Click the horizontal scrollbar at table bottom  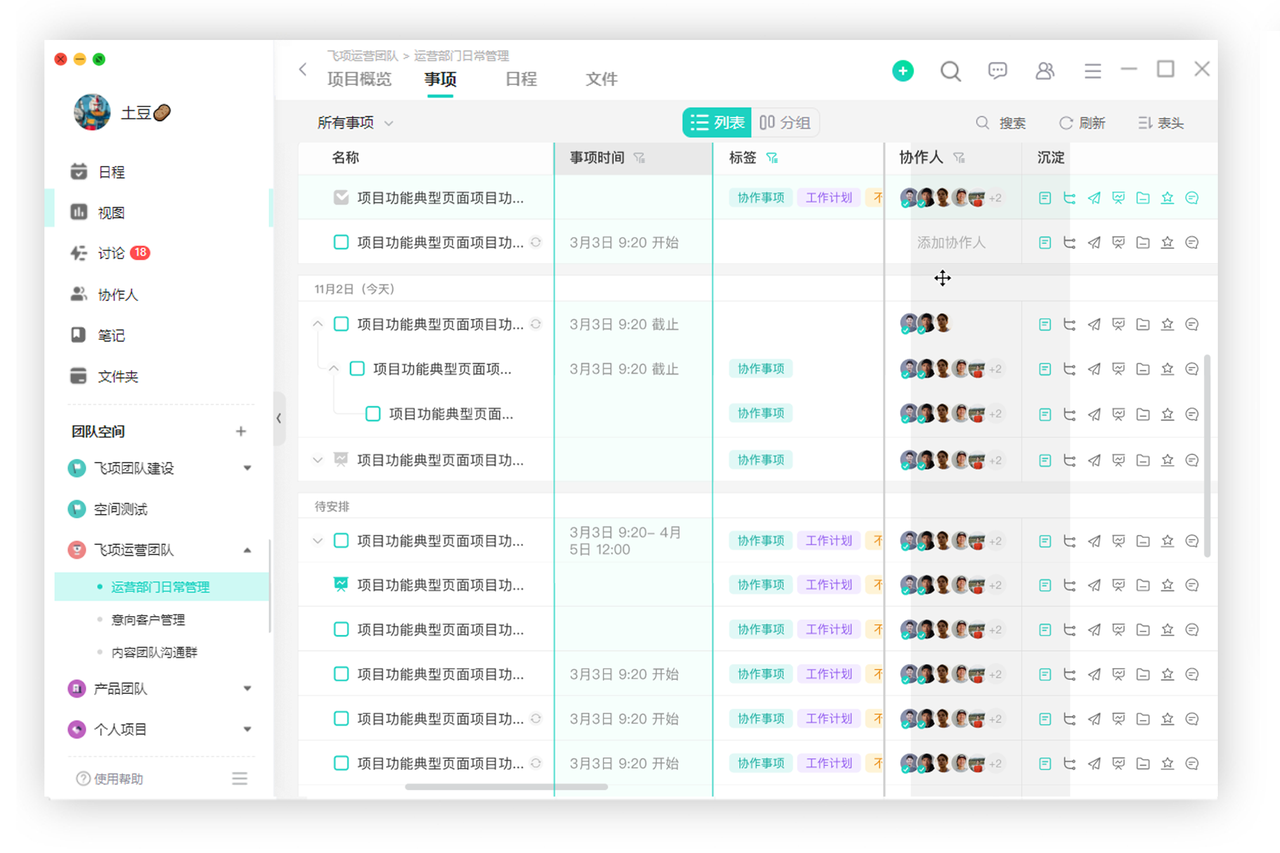[506, 787]
